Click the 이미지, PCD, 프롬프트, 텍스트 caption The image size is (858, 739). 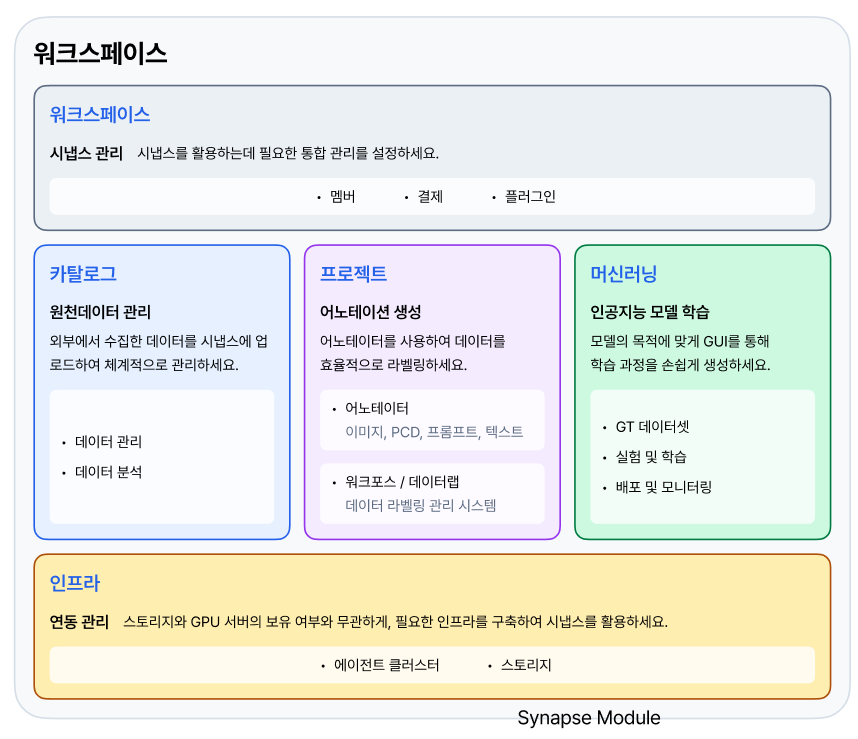(x=434, y=432)
